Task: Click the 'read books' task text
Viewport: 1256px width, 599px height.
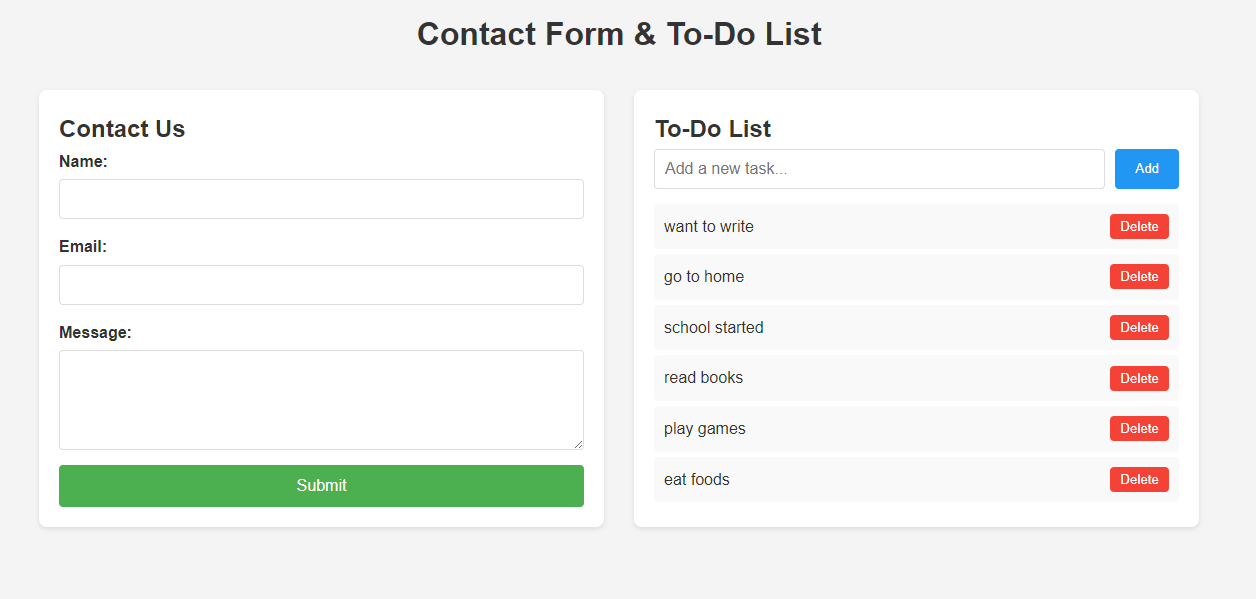Action: [703, 378]
